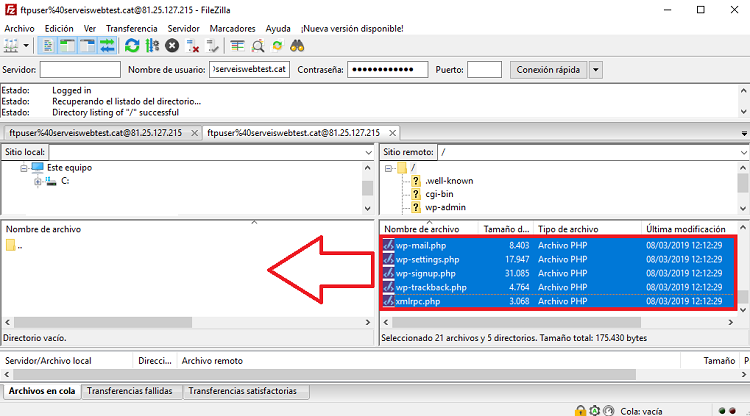Image resolution: width=750 pixels, height=416 pixels.
Task: Close first ftpuser connection tab
Action: (x=194, y=133)
